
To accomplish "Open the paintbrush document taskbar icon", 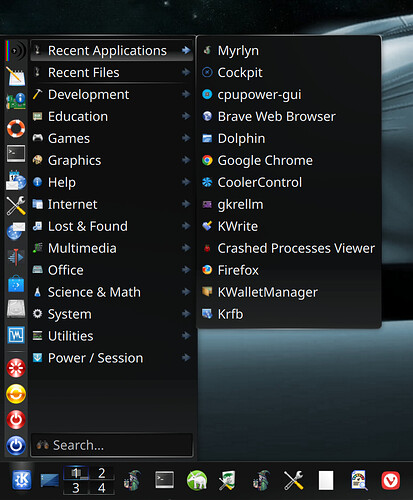I will 229,480.
